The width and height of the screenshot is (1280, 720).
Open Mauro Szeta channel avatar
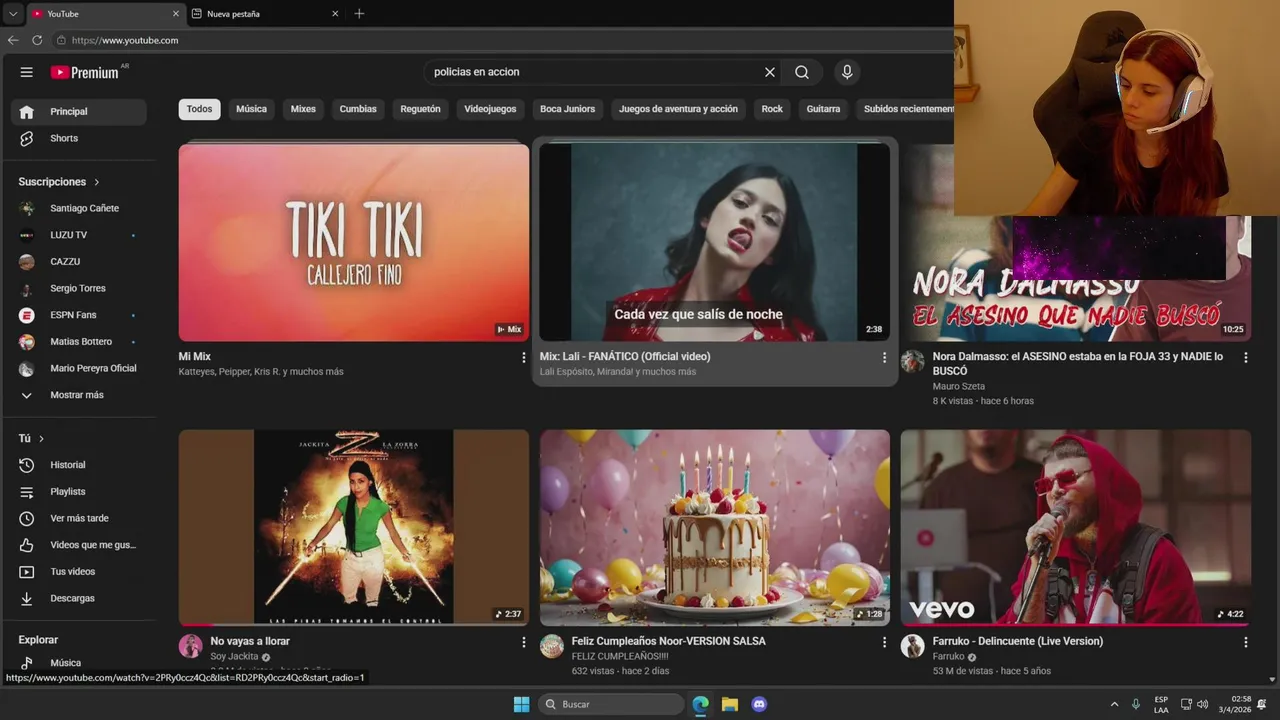point(912,361)
